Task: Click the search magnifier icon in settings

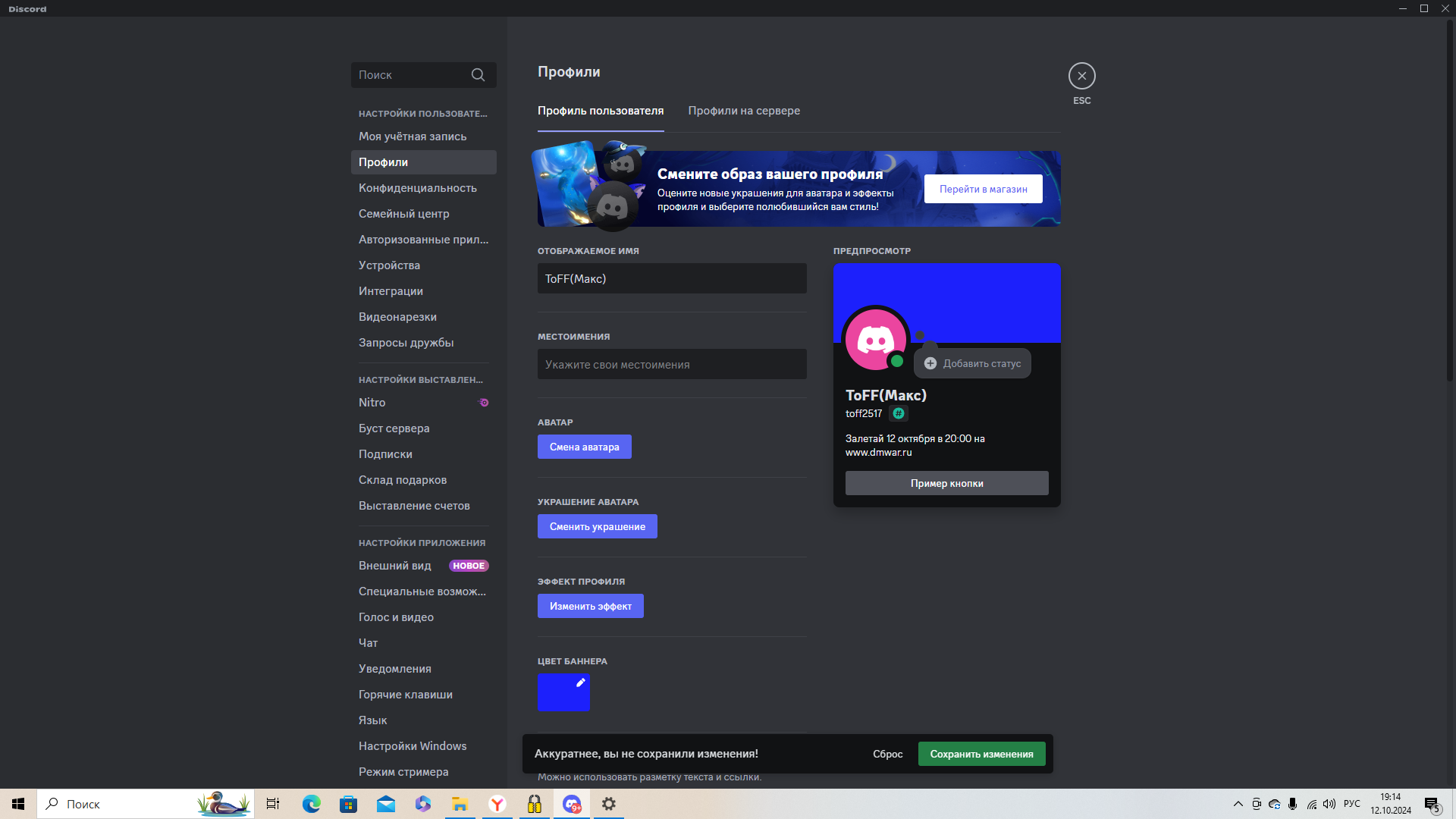Action: [478, 75]
